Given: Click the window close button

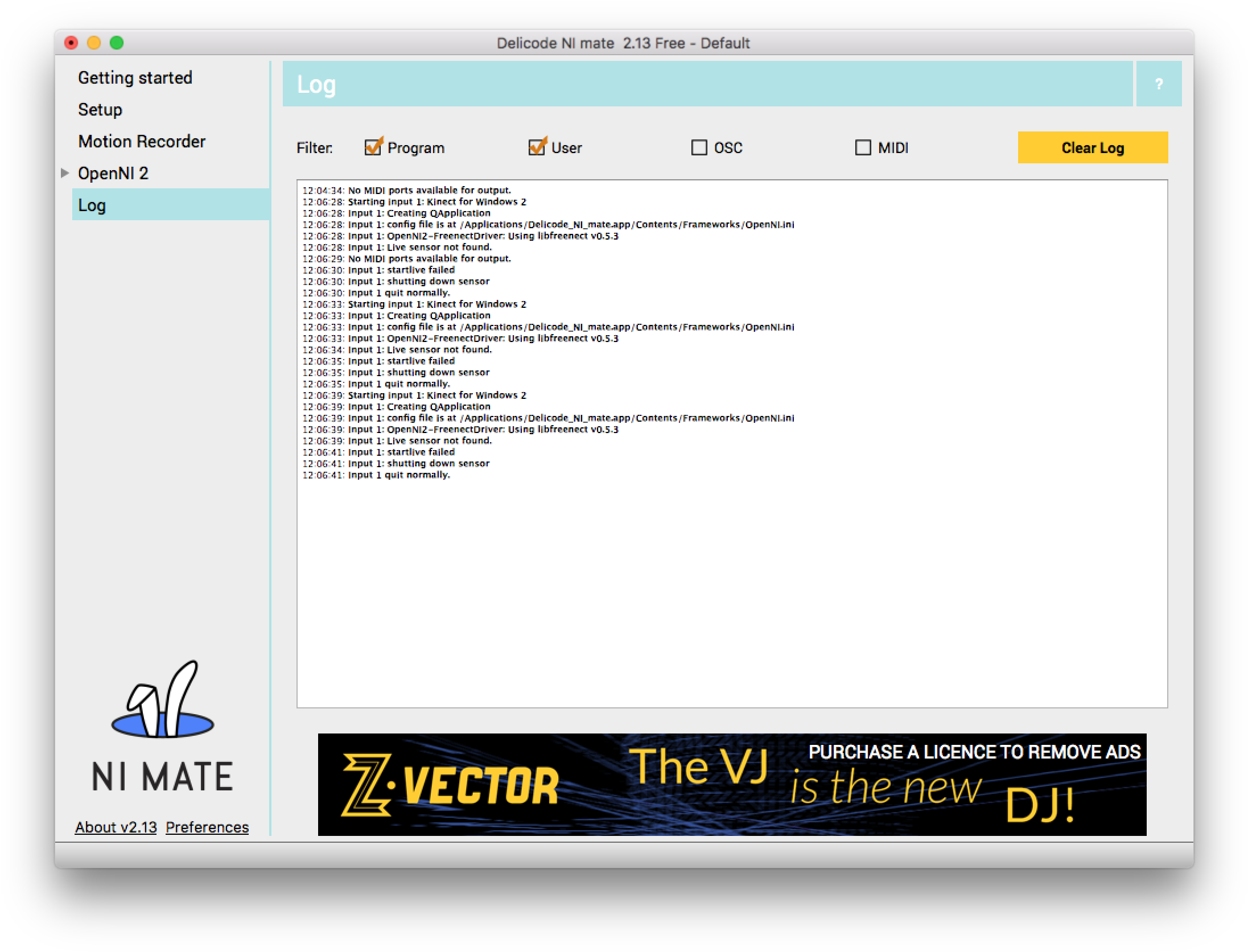Looking at the screenshot, I should pyautogui.click(x=71, y=43).
